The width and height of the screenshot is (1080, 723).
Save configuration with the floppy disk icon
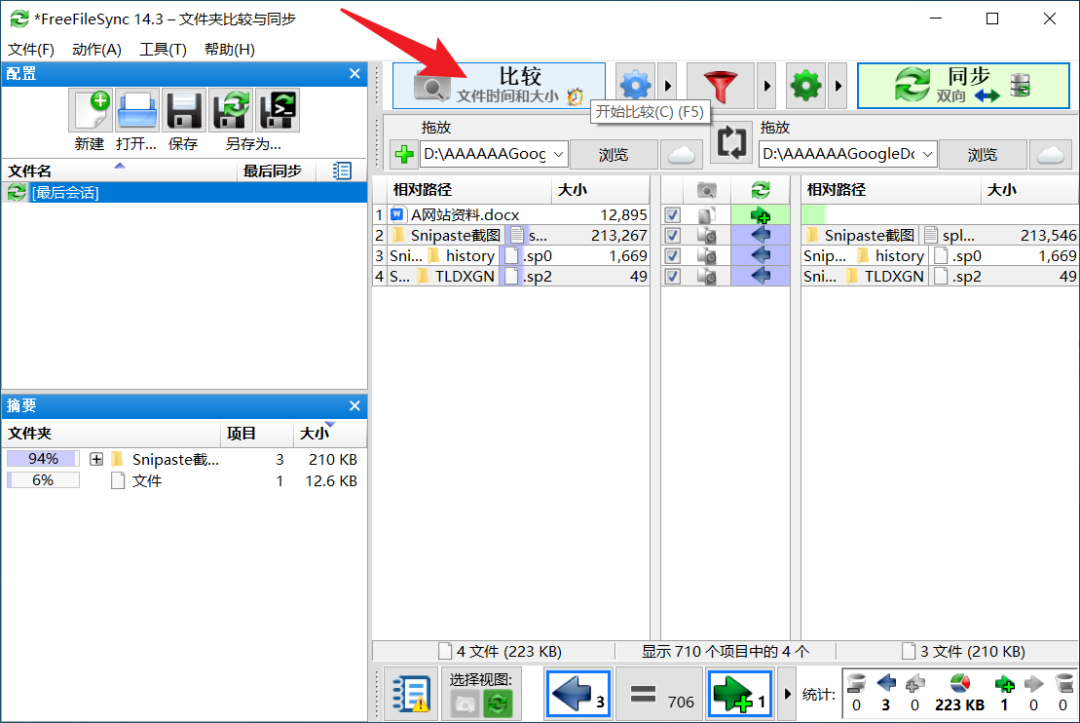click(x=184, y=110)
